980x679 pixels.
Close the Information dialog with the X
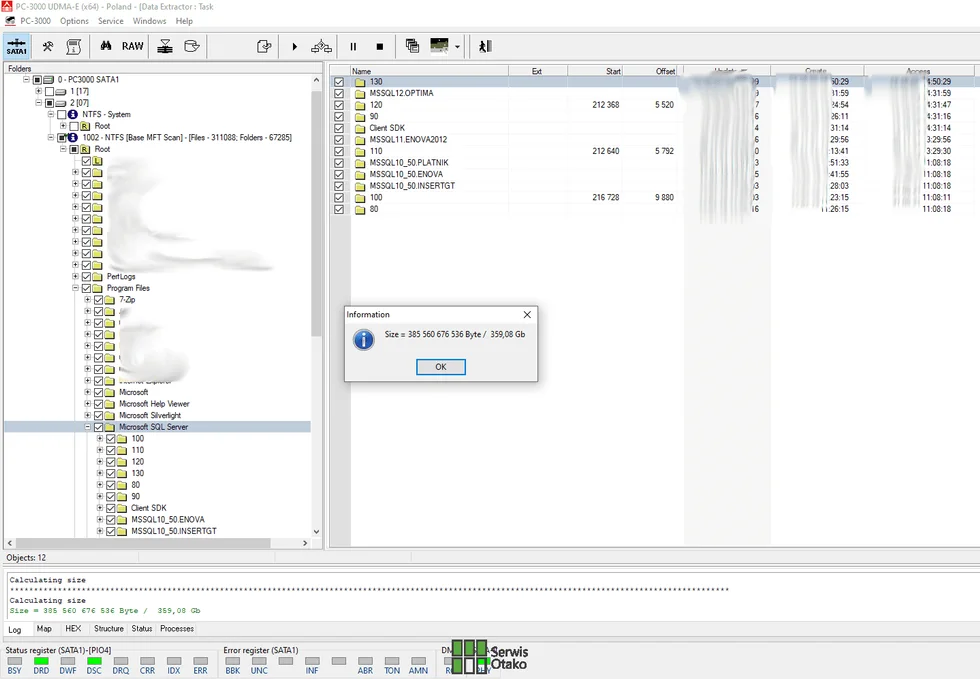(x=527, y=314)
